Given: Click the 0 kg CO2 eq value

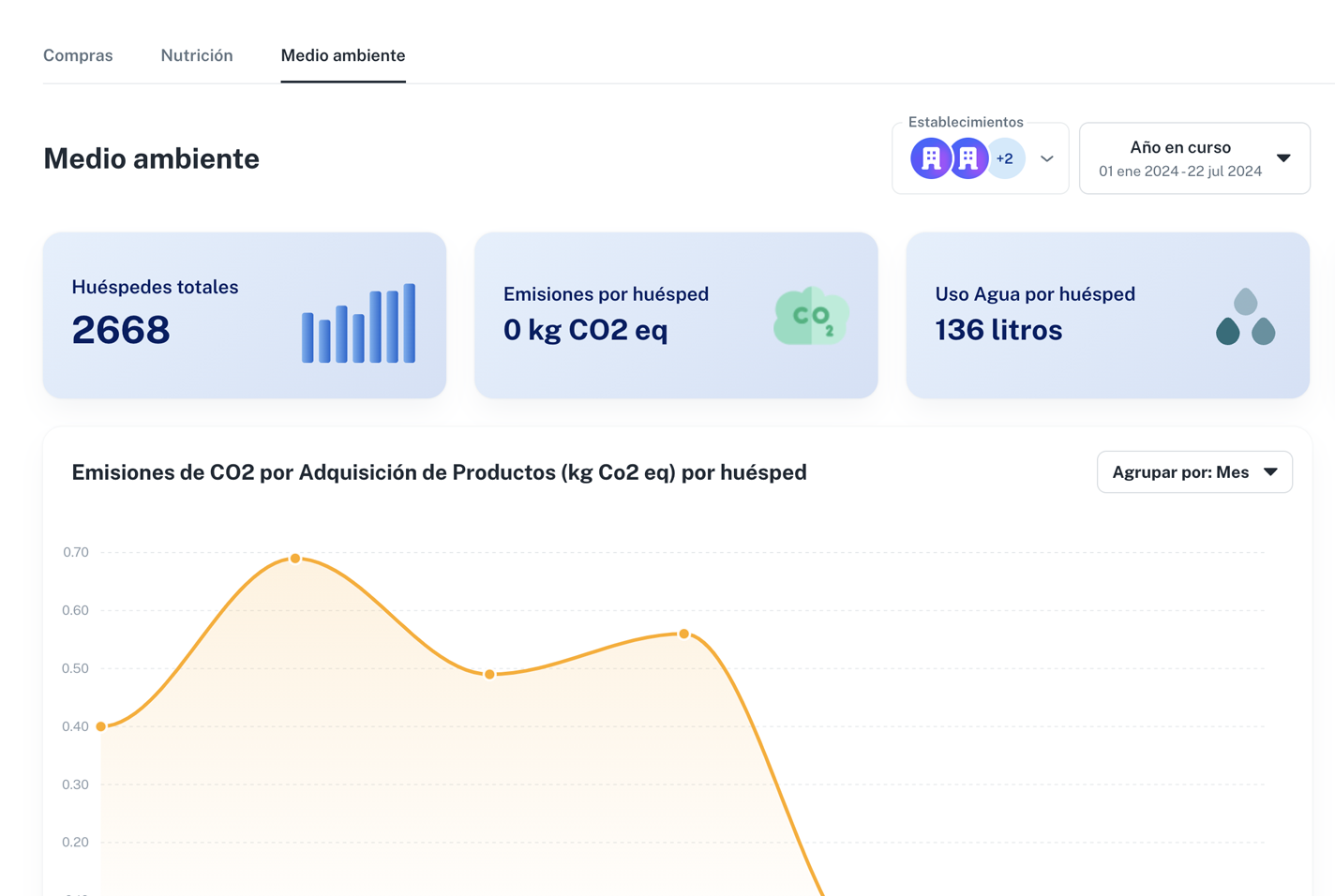Looking at the screenshot, I should point(586,330).
